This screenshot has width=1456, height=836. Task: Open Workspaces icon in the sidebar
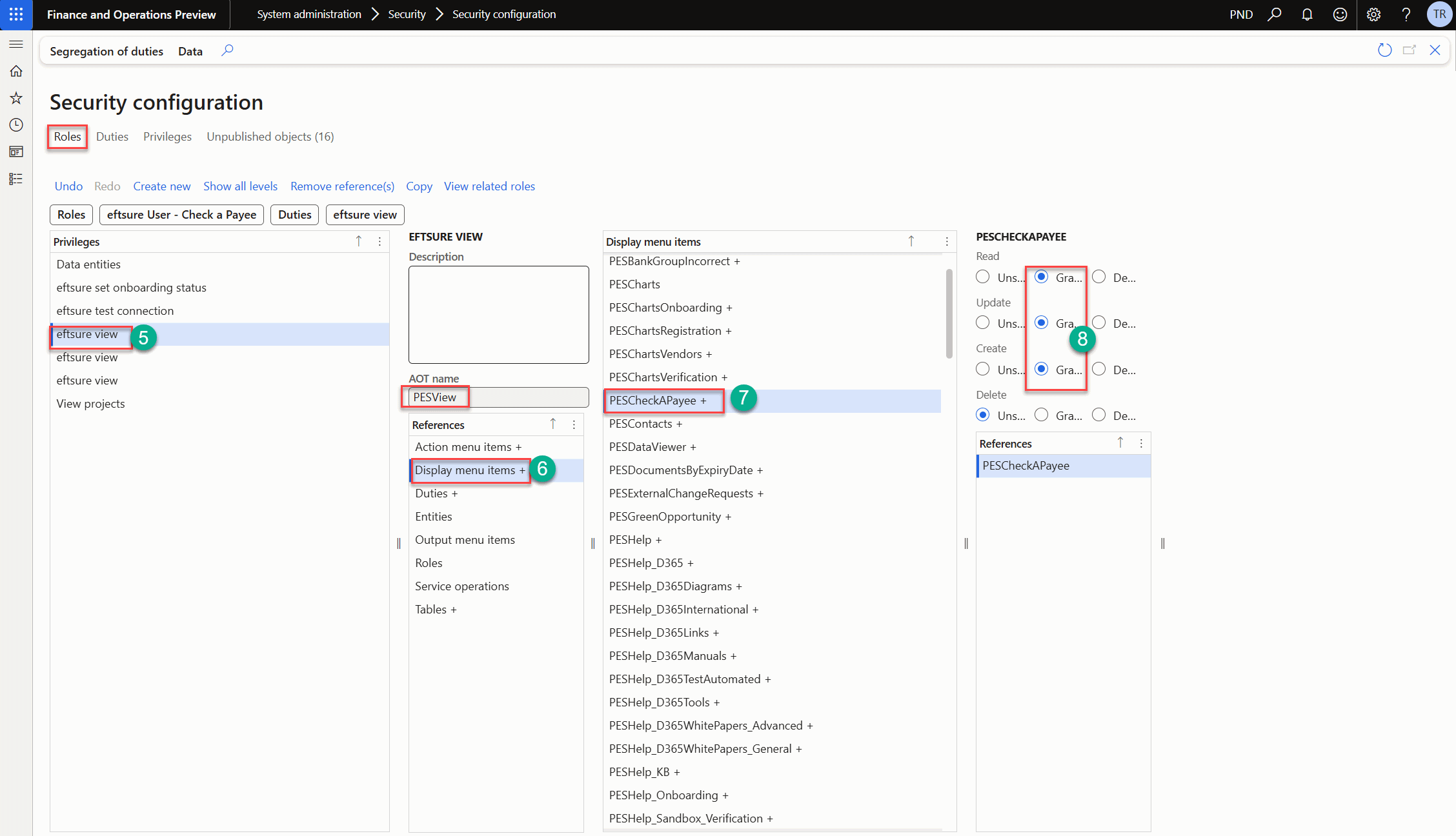(x=16, y=152)
